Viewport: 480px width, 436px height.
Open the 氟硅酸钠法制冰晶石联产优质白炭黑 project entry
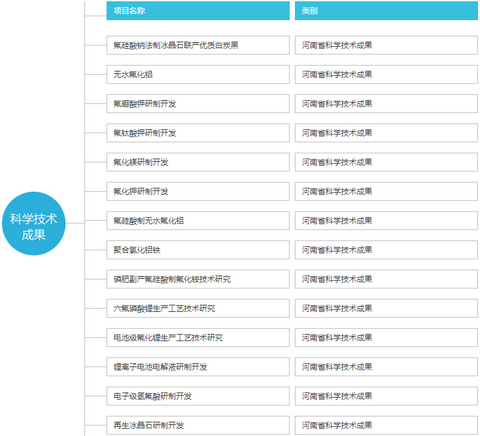pyautogui.click(x=198, y=45)
